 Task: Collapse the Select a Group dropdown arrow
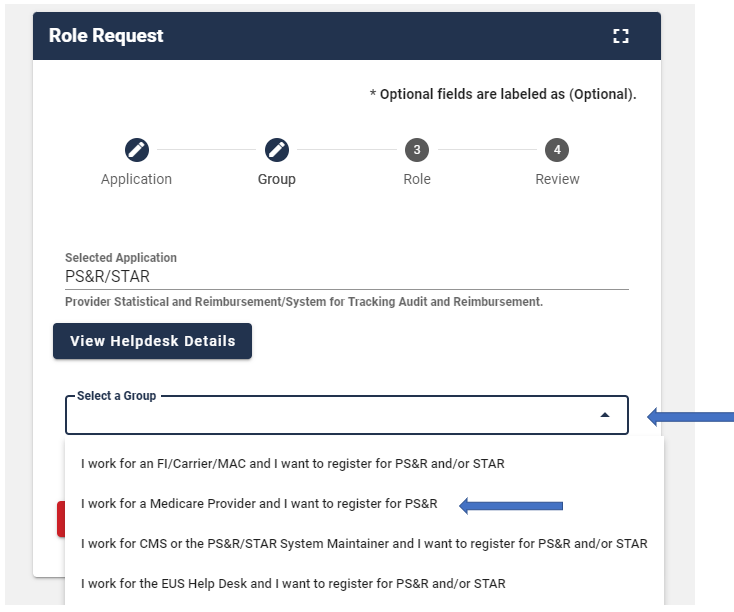[x=605, y=415]
